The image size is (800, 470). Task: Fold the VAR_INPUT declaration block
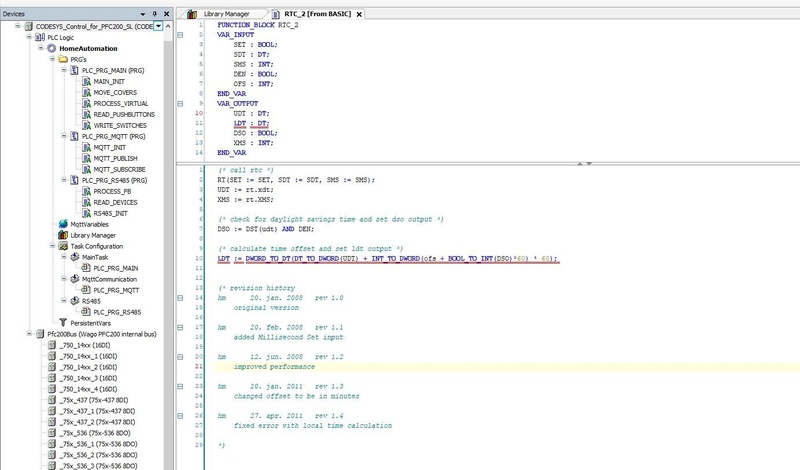180,35
